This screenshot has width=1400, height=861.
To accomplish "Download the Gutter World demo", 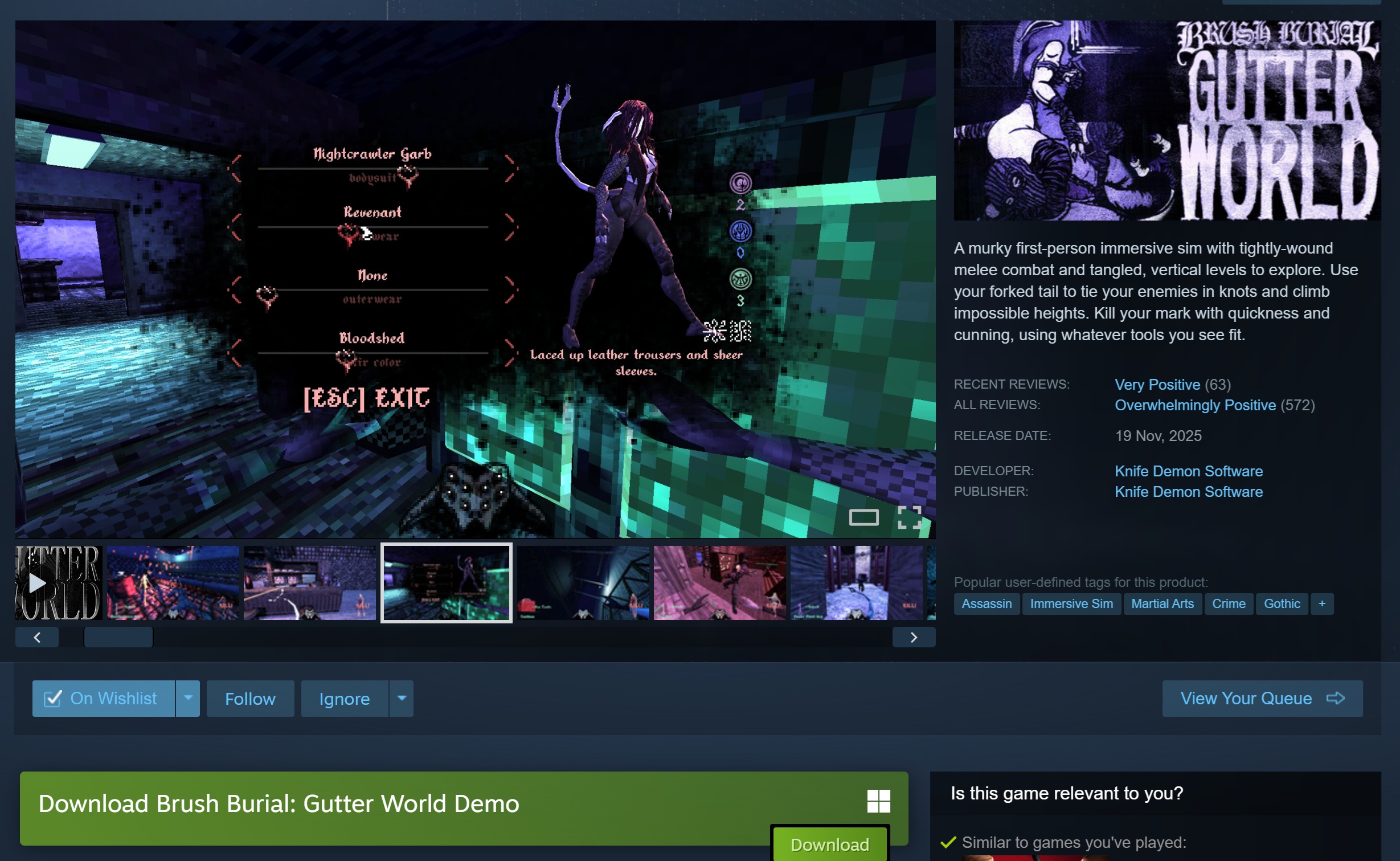I will (x=829, y=844).
